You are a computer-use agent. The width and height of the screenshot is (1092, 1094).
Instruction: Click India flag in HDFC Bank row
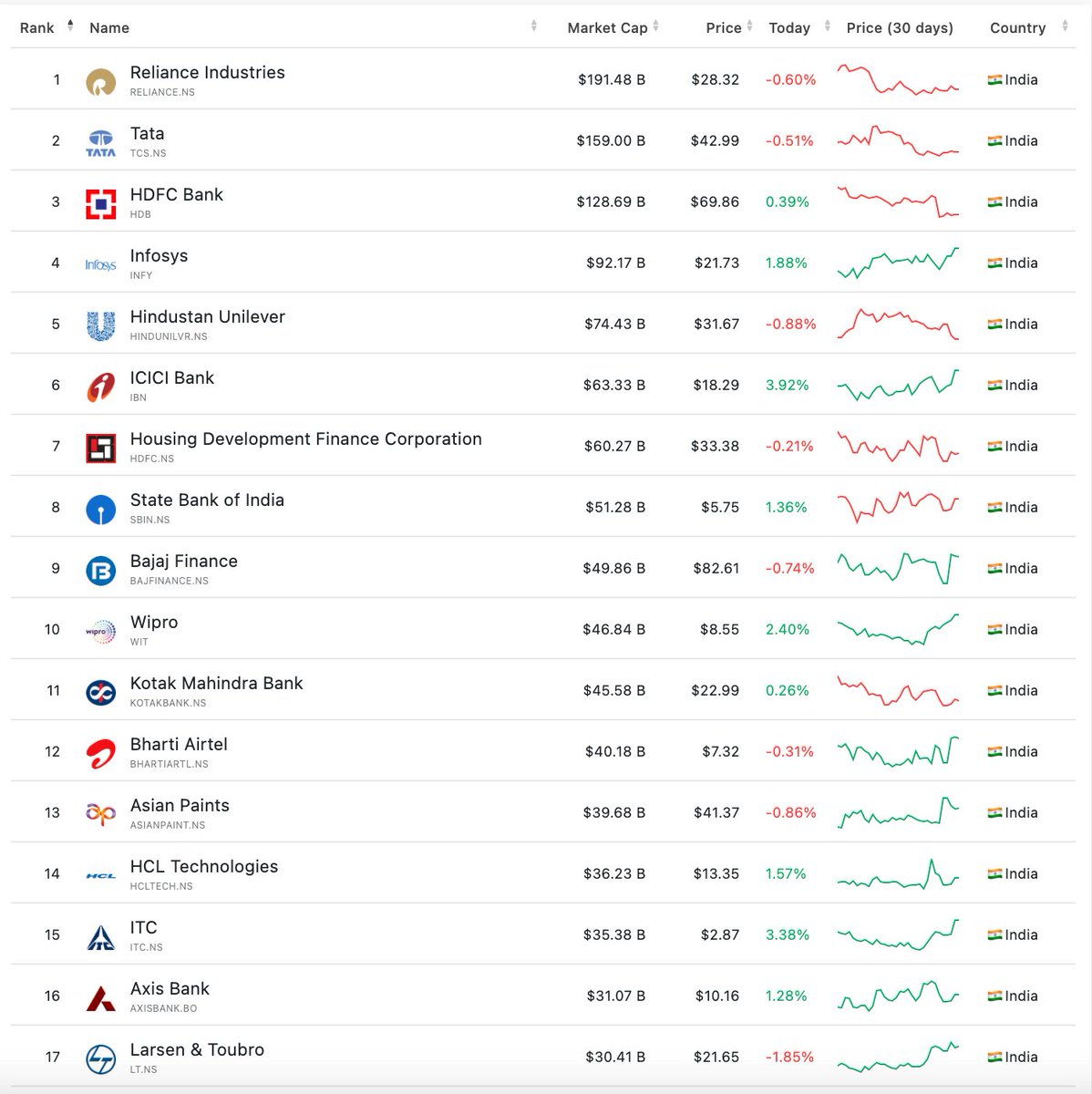tap(994, 202)
